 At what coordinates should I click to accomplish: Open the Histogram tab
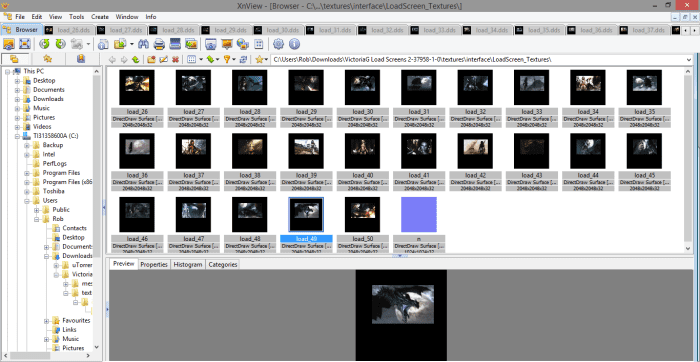(x=188, y=265)
